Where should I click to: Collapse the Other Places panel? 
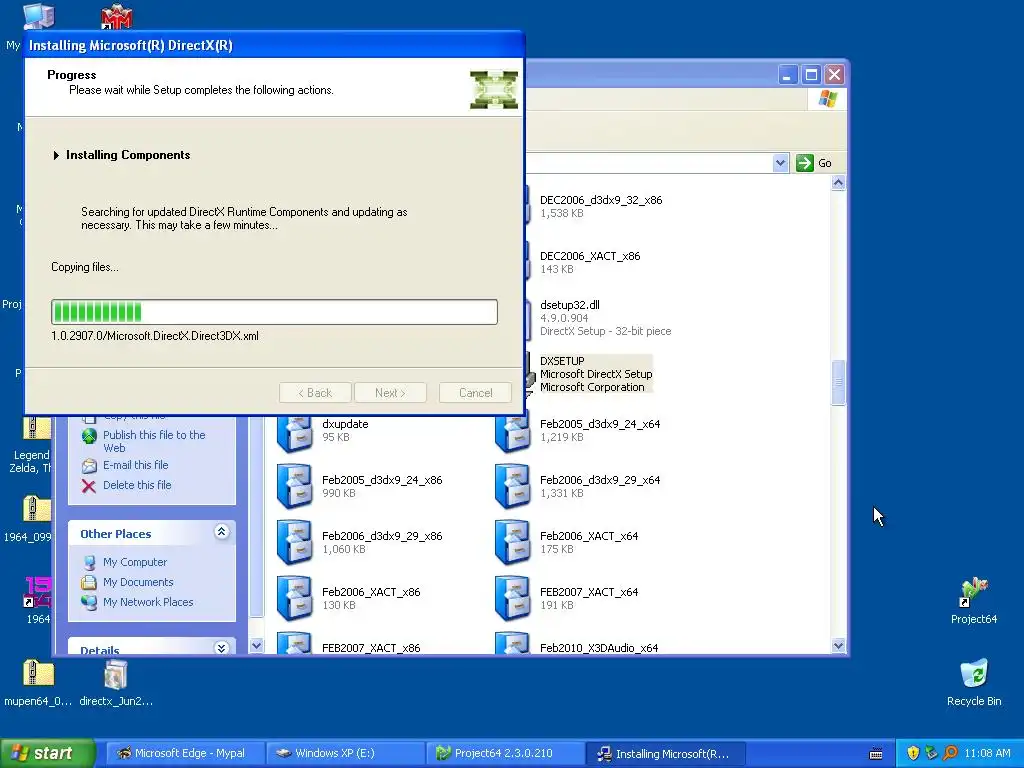tap(221, 532)
